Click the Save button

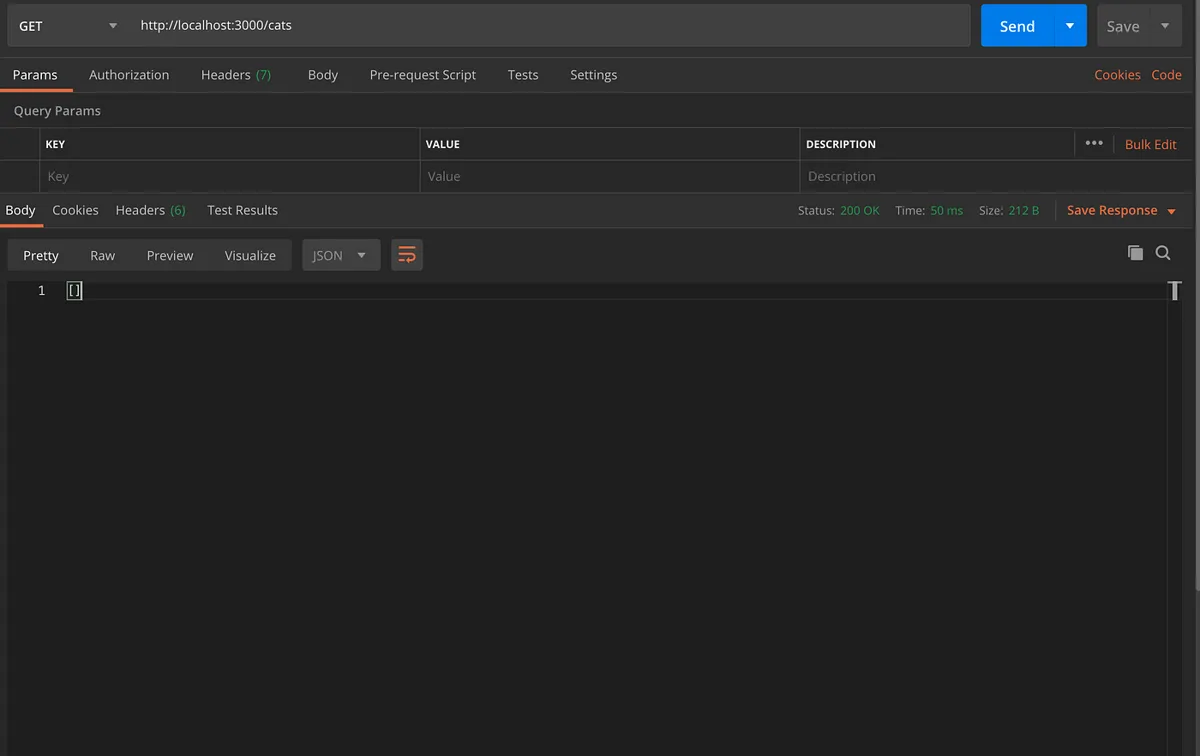1123,26
